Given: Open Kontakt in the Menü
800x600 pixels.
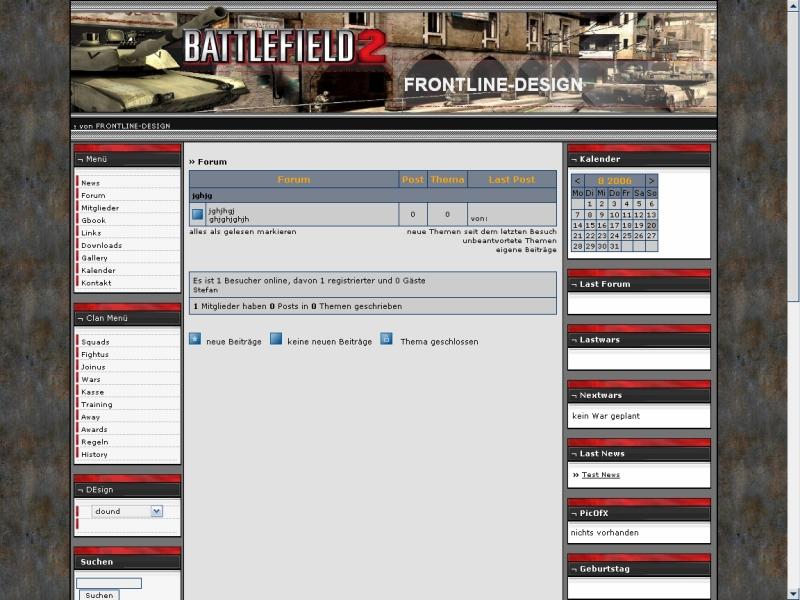Looking at the screenshot, I should click(x=96, y=283).
